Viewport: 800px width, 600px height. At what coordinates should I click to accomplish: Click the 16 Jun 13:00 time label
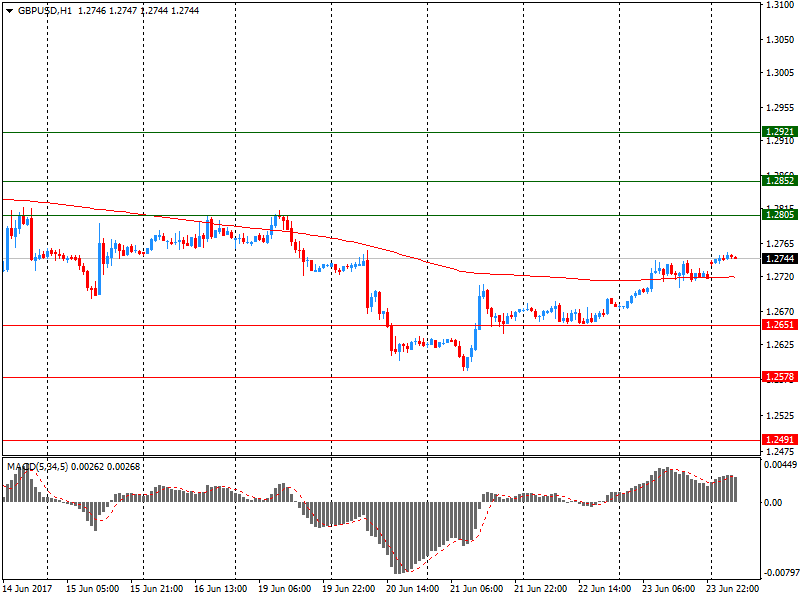click(220, 589)
